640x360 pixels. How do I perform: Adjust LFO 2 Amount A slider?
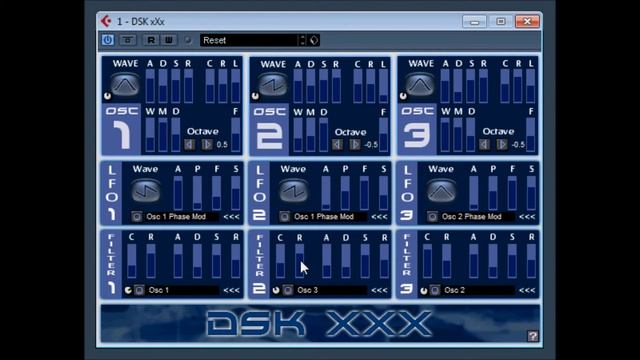tap(326, 193)
